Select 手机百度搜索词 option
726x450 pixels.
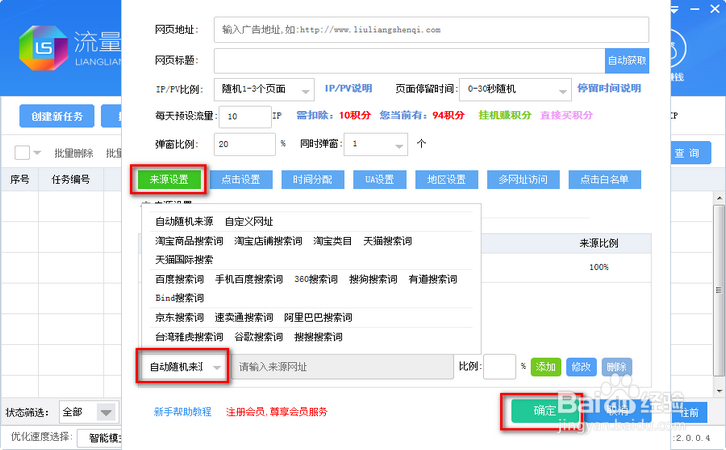pos(249,279)
